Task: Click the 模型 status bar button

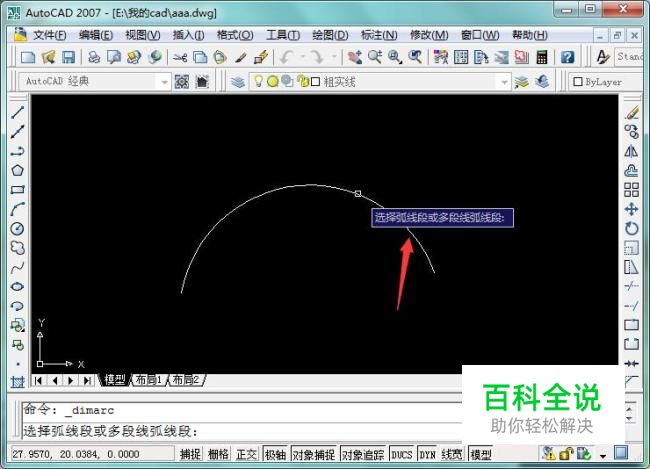Action: pos(481,454)
